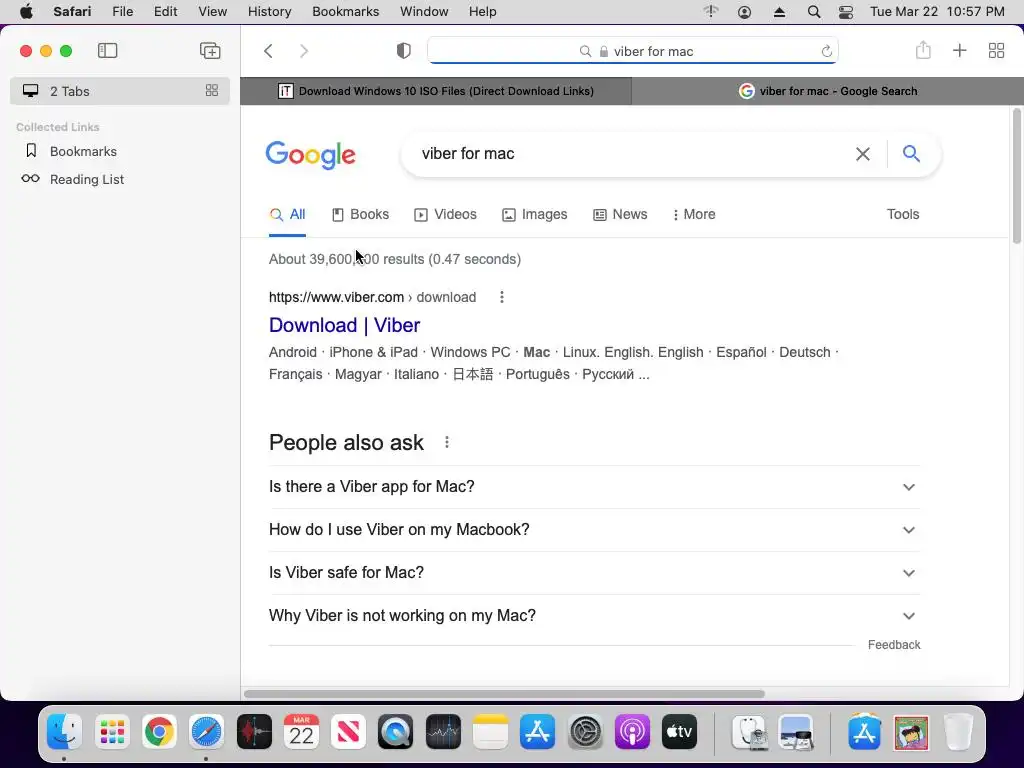The width and height of the screenshot is (1024, 768).
Task: Go forward with the forward arrow
Action: coord(304,51)
